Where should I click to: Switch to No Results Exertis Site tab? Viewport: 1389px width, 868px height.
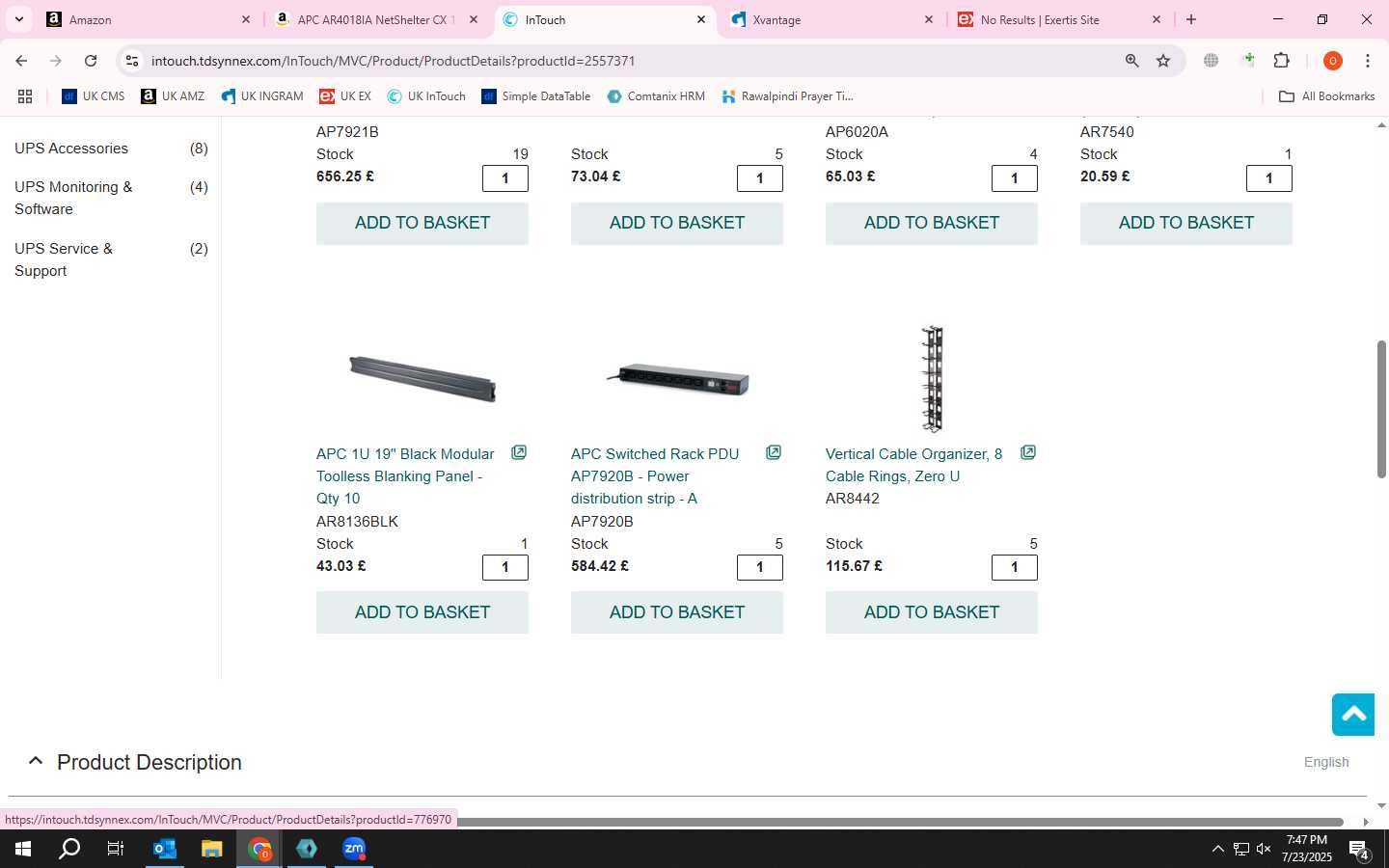[1059, 19]
